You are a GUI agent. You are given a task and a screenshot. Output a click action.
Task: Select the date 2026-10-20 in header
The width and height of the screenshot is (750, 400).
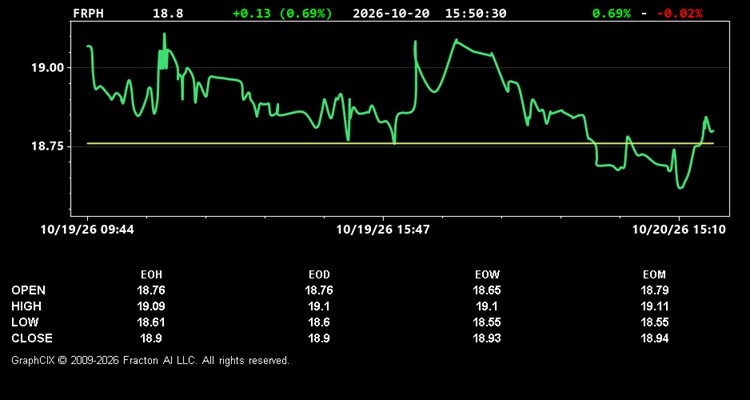[391, 13]
